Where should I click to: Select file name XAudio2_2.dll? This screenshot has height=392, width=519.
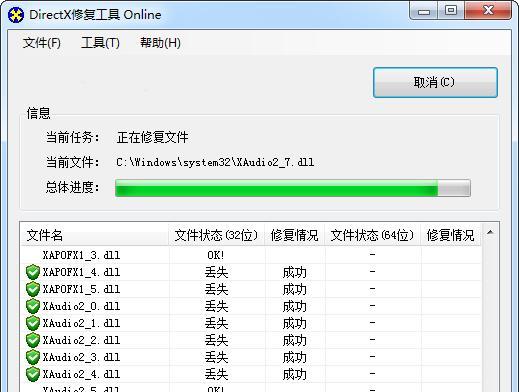tap(81, 340)
